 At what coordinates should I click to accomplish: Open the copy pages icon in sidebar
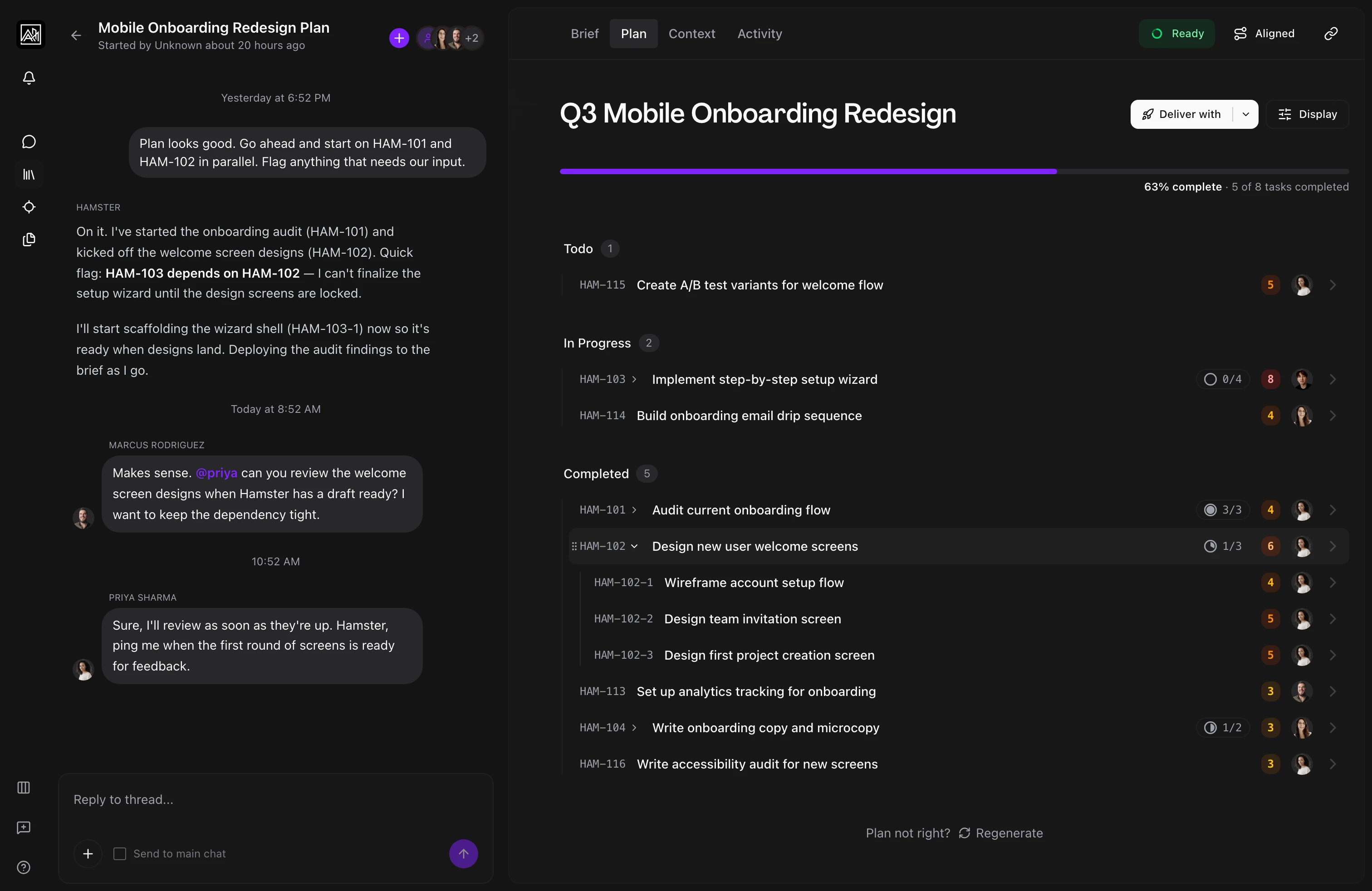tap(28, 240)
